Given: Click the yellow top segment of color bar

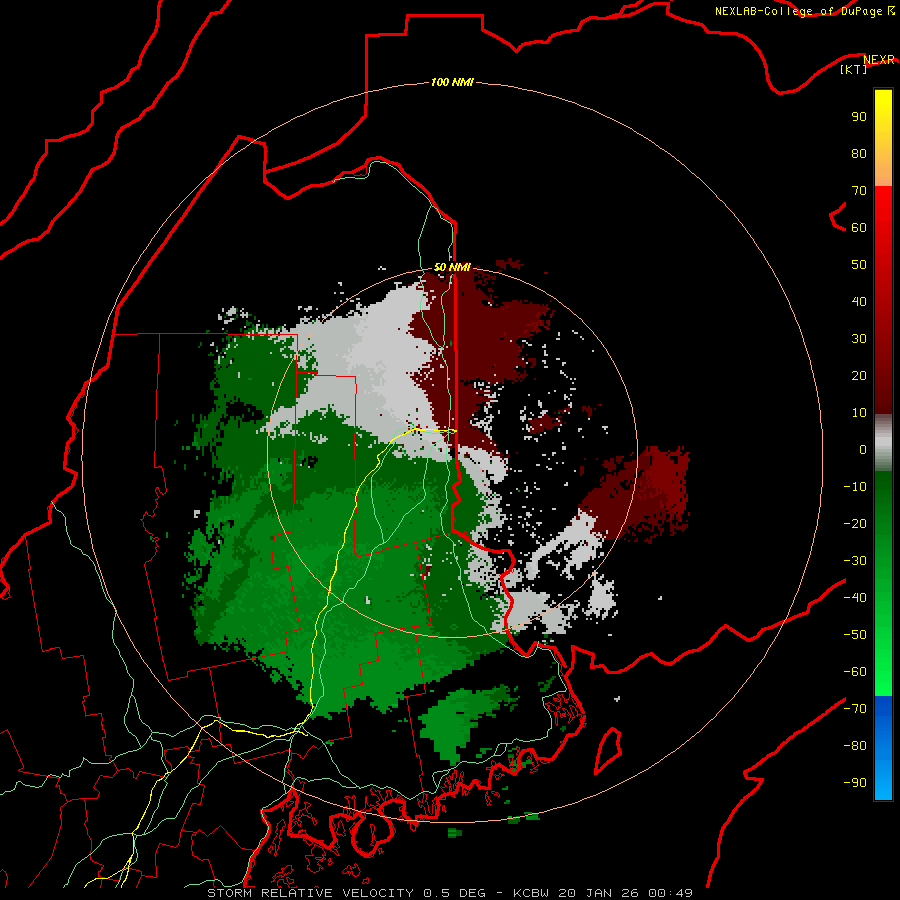Looking at the screenshot, I should tap(883, 138).
